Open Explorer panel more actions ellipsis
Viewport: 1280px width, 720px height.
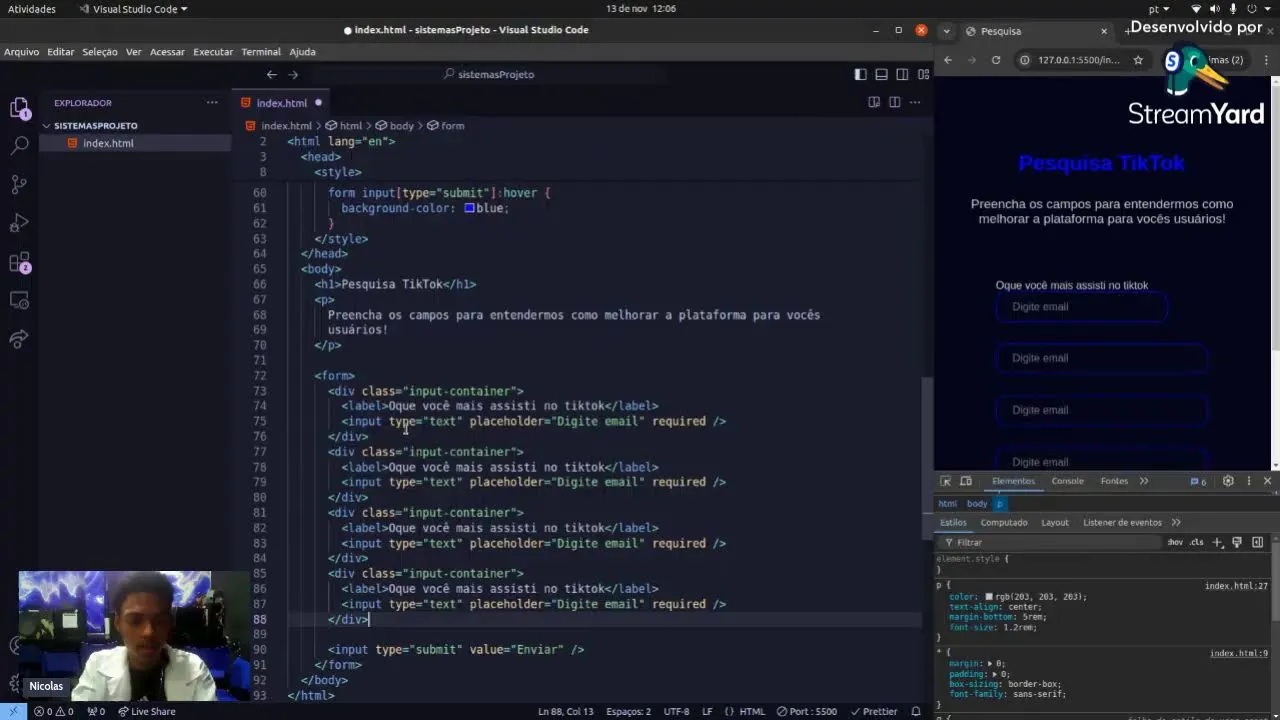212,102
